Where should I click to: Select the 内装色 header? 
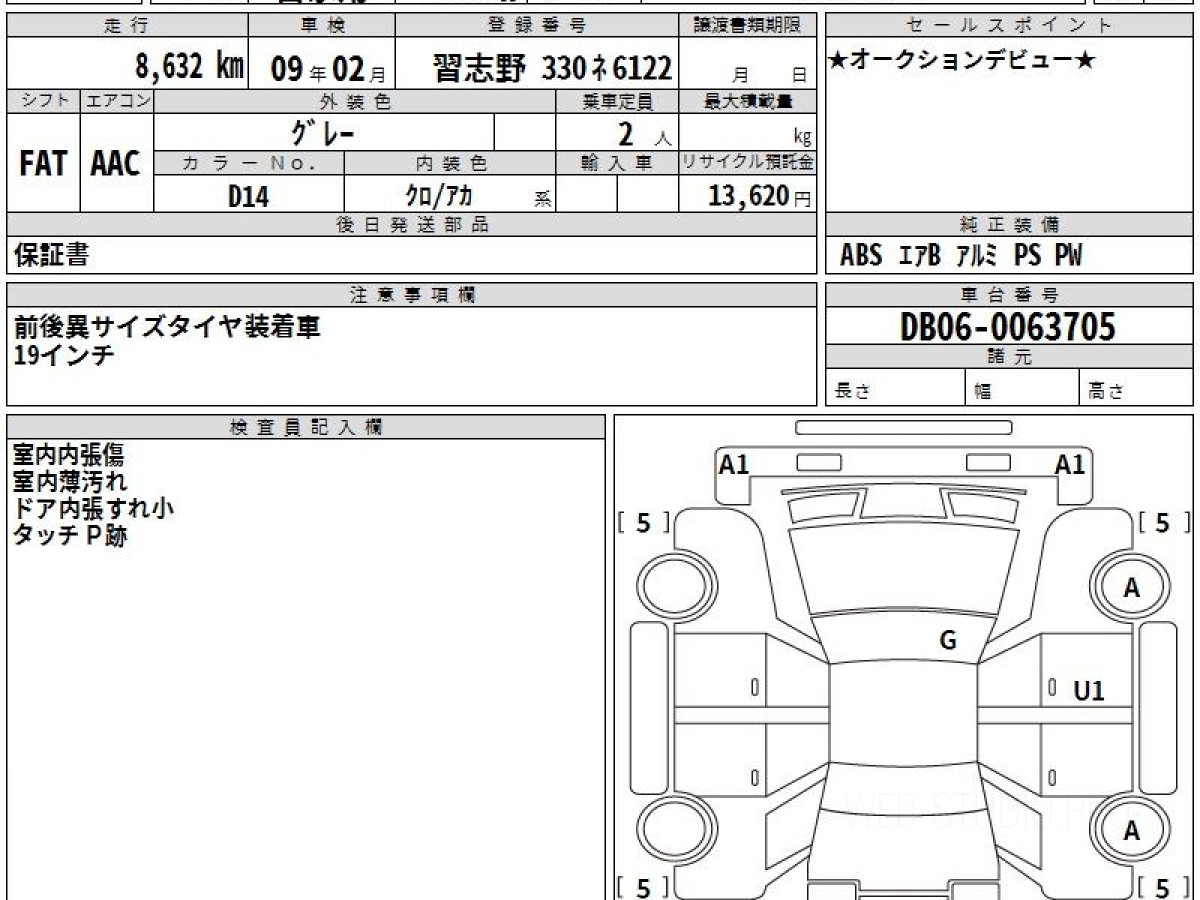pos(450,163)
